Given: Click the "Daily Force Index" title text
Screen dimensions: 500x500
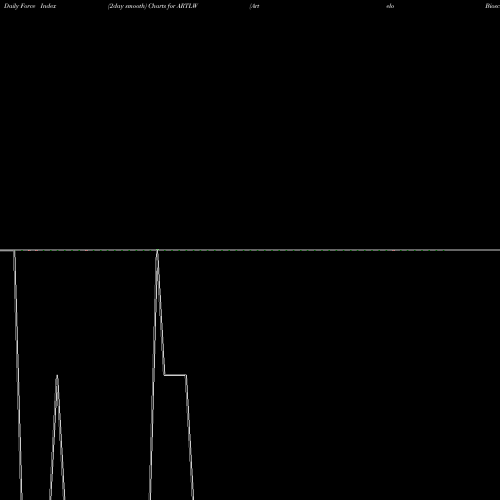Looking at the screenshot, I should [30, 6].
